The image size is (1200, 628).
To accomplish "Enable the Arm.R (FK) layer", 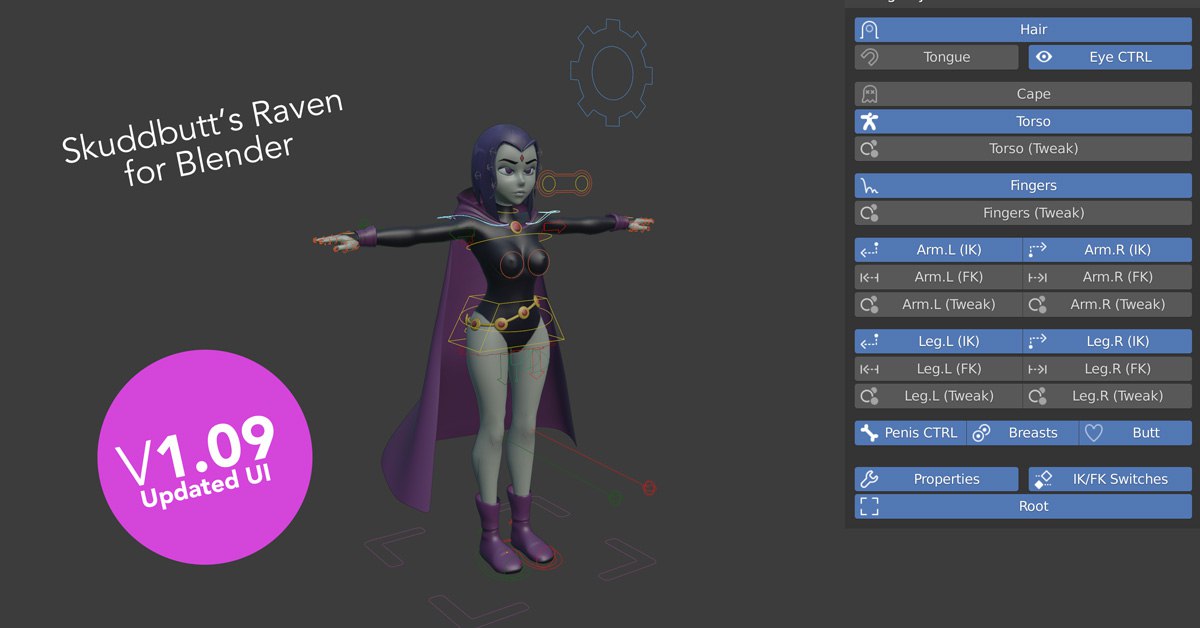I will [1108, 276].
